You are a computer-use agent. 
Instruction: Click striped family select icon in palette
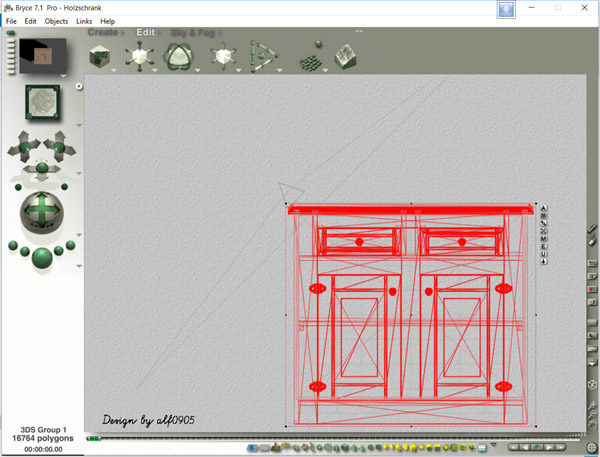[482, 447]
